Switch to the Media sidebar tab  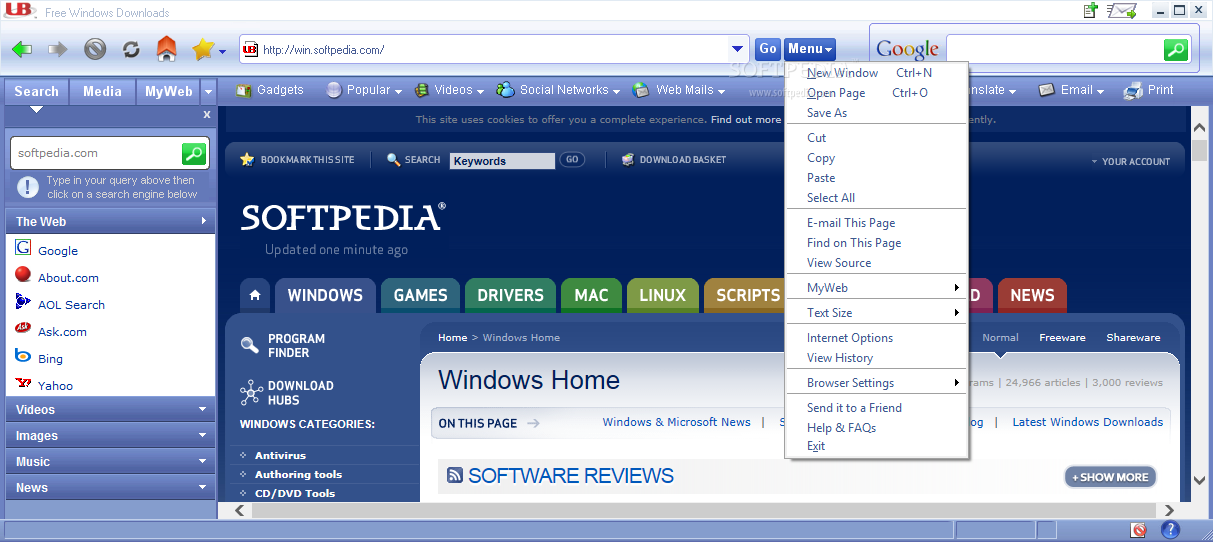tap(102, 91)
